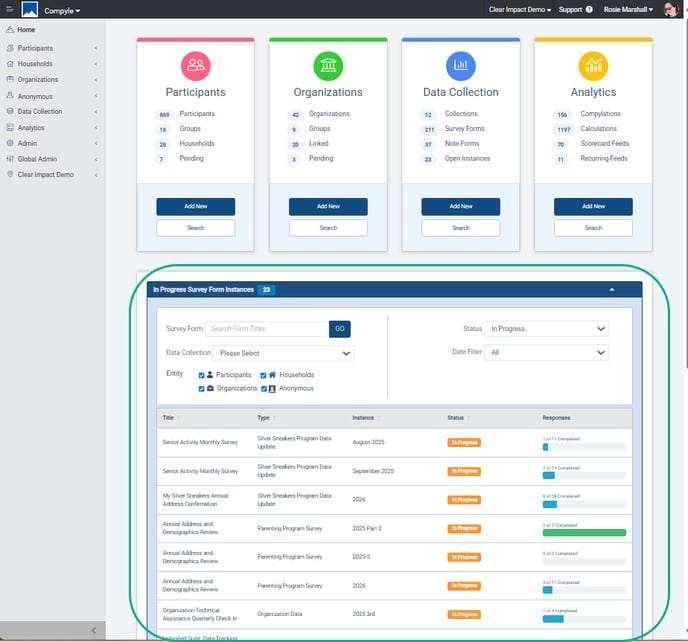Toggle the Households entity checkbox
The width and height of the screenshot is (688, 642).
point(264,375)
